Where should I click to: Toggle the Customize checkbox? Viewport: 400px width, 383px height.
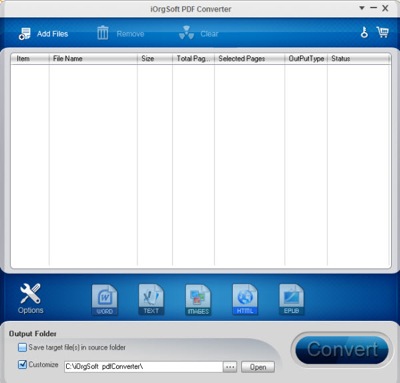22,365
